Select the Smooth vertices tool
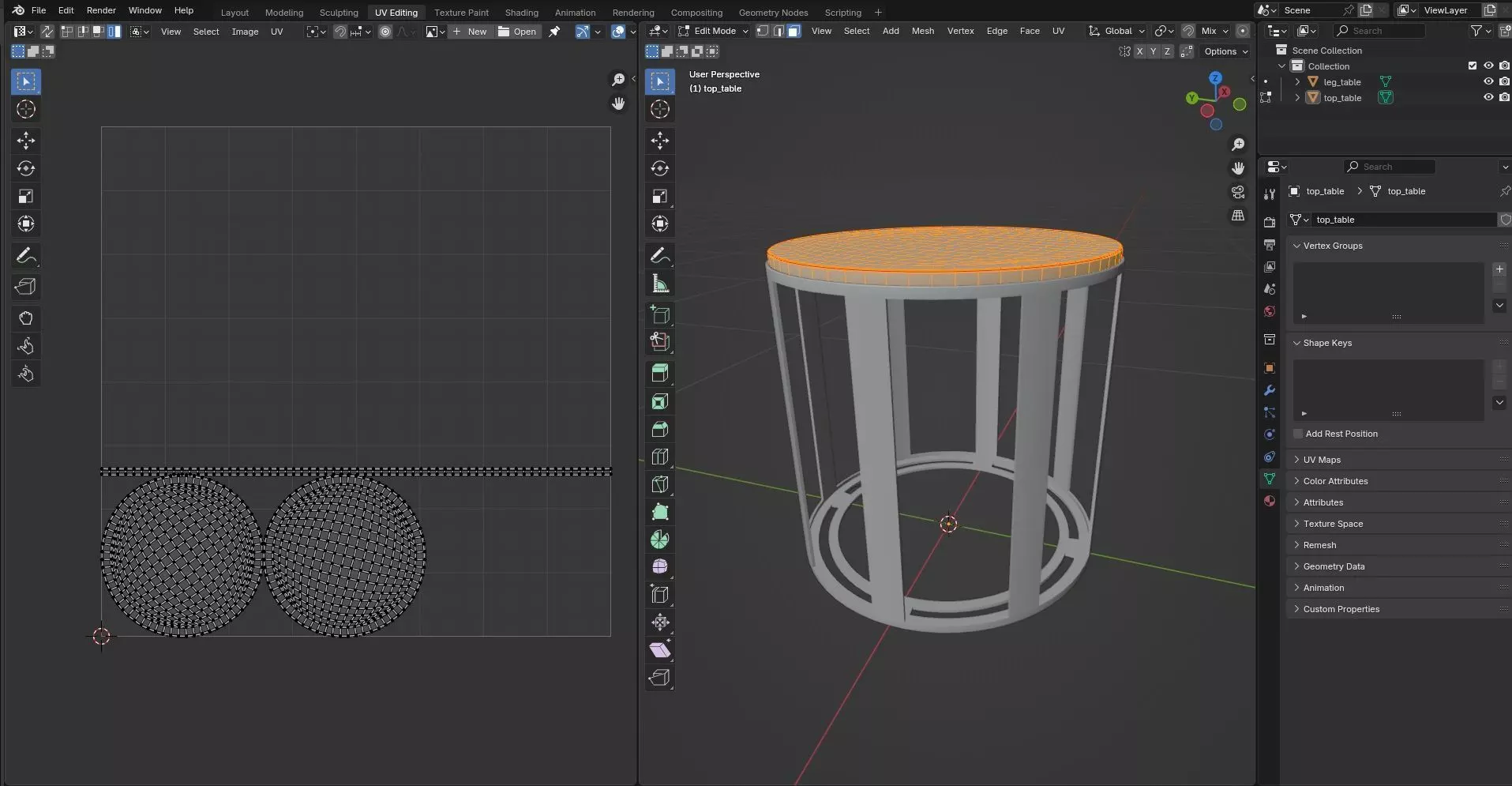This screenshot has height=786, width=1512. [660, 567]
